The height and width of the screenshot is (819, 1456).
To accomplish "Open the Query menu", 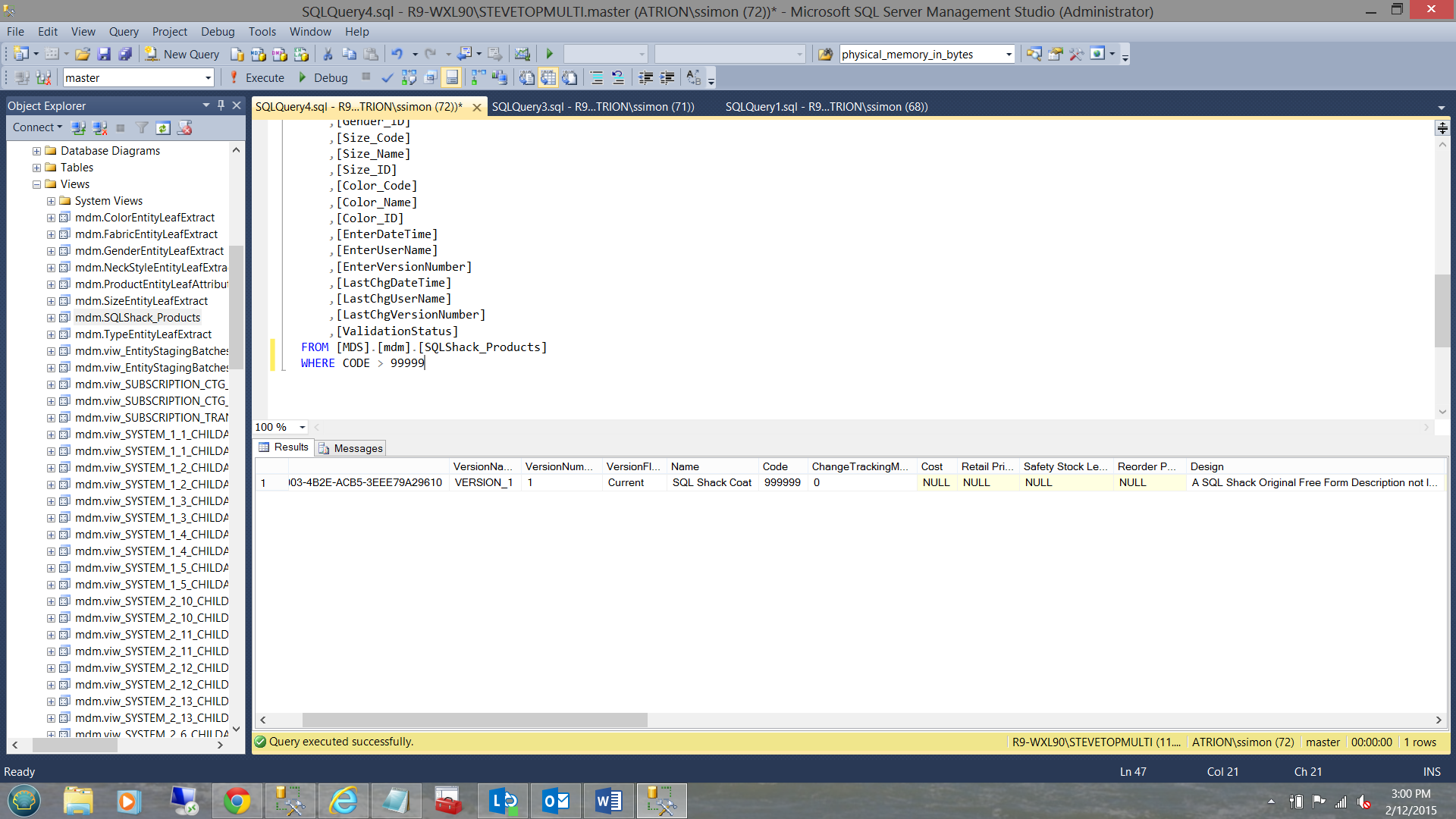I will coord(123,32).
